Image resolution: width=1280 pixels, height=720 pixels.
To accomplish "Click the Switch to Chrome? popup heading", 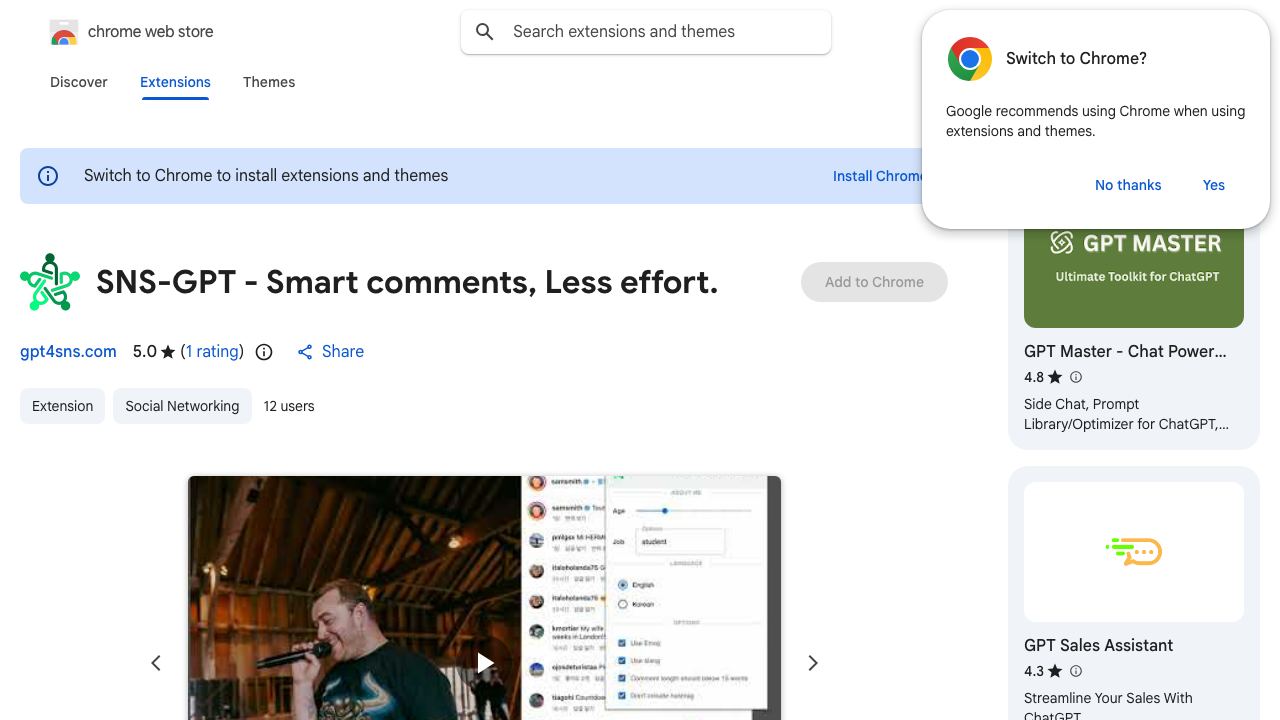I will click(1076, 59).
